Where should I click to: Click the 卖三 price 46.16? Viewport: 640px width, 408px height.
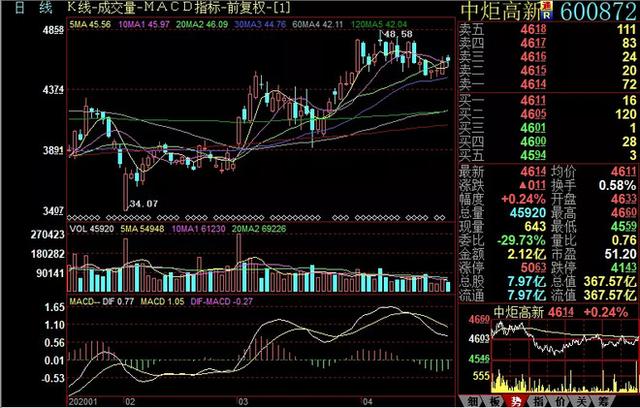click(x=533, y=56)
